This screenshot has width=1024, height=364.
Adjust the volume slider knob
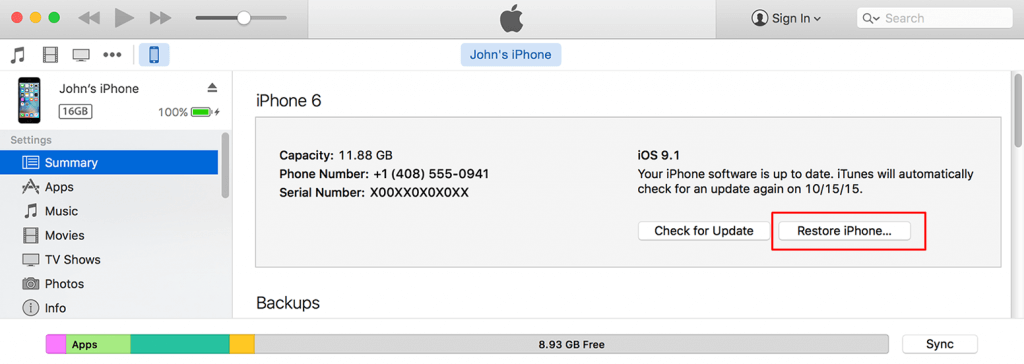(244, 18)
